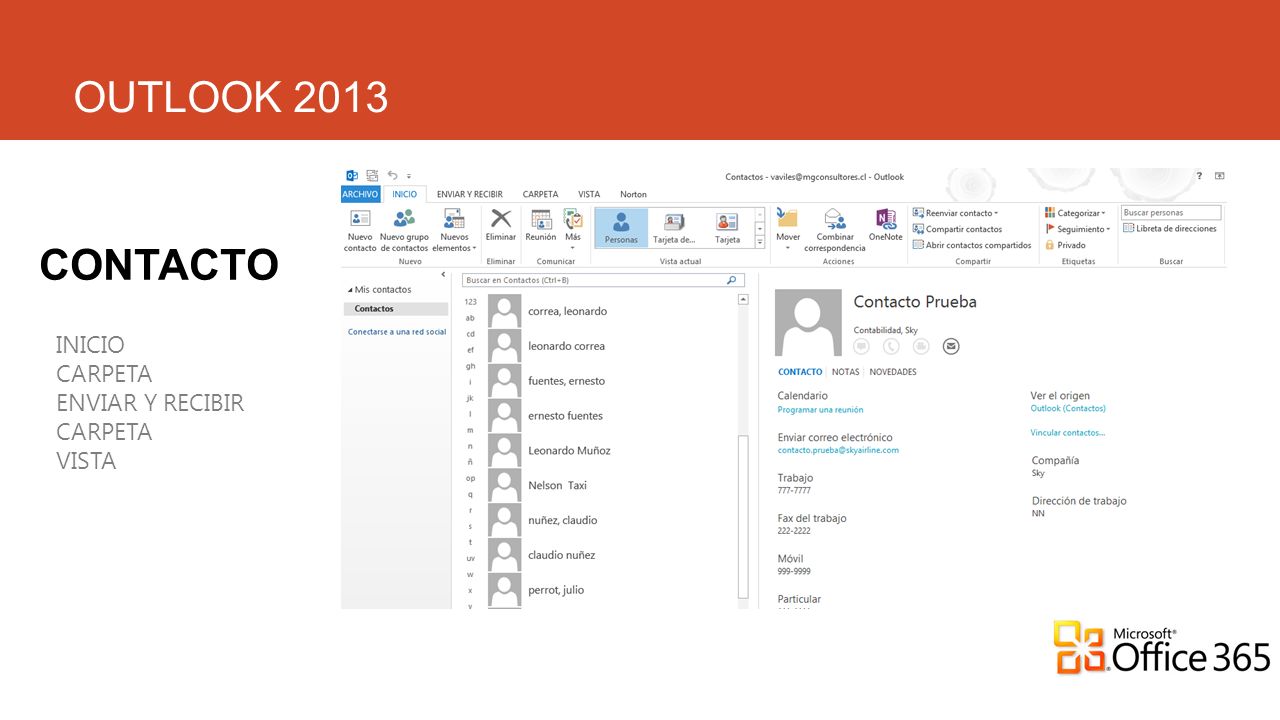Open the Nuevos elementos dropdown
This screenshot has height=720, width=1280.
pyautogui.click(x=454, y=230)
